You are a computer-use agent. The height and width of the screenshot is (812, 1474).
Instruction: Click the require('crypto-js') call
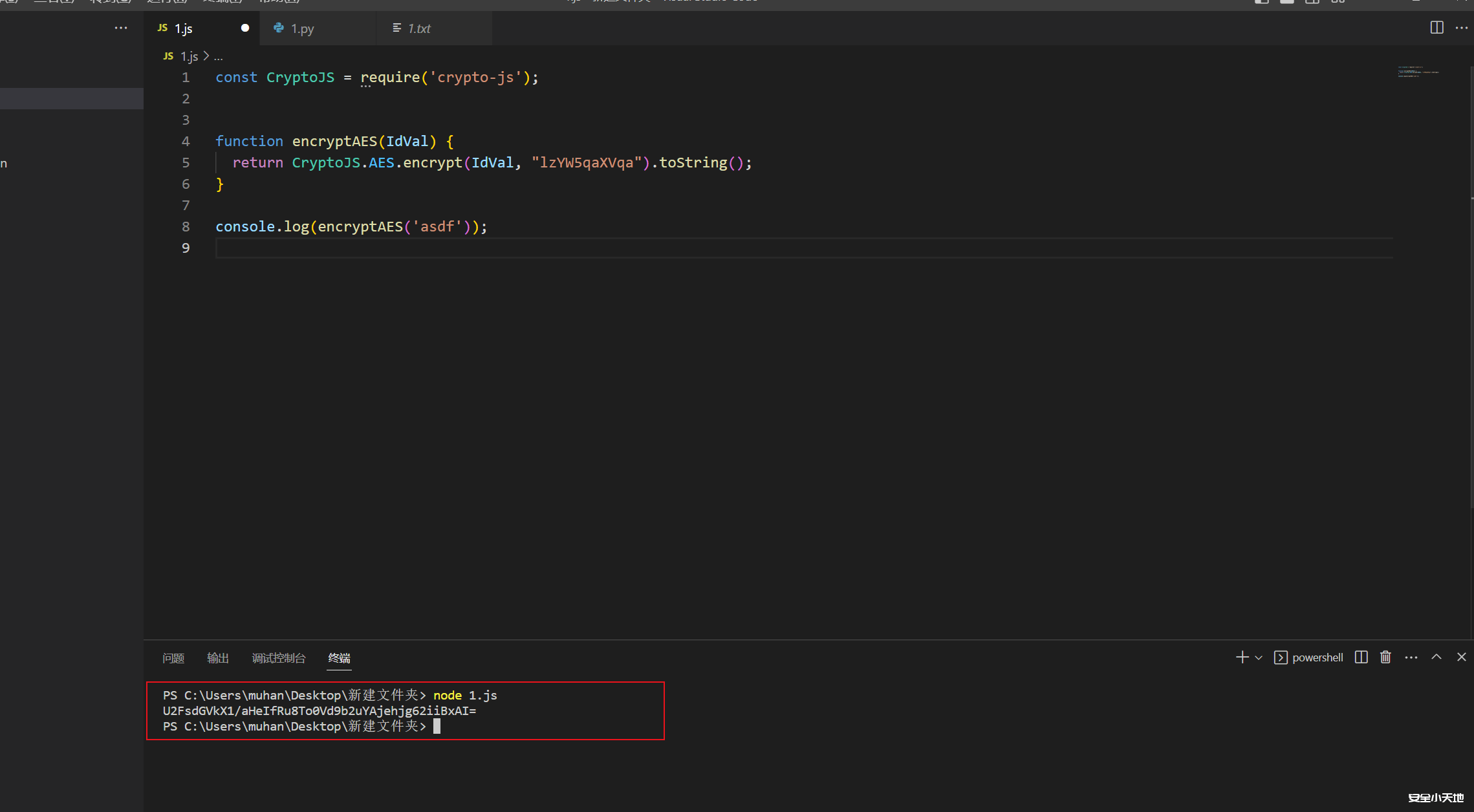(446, 78)
